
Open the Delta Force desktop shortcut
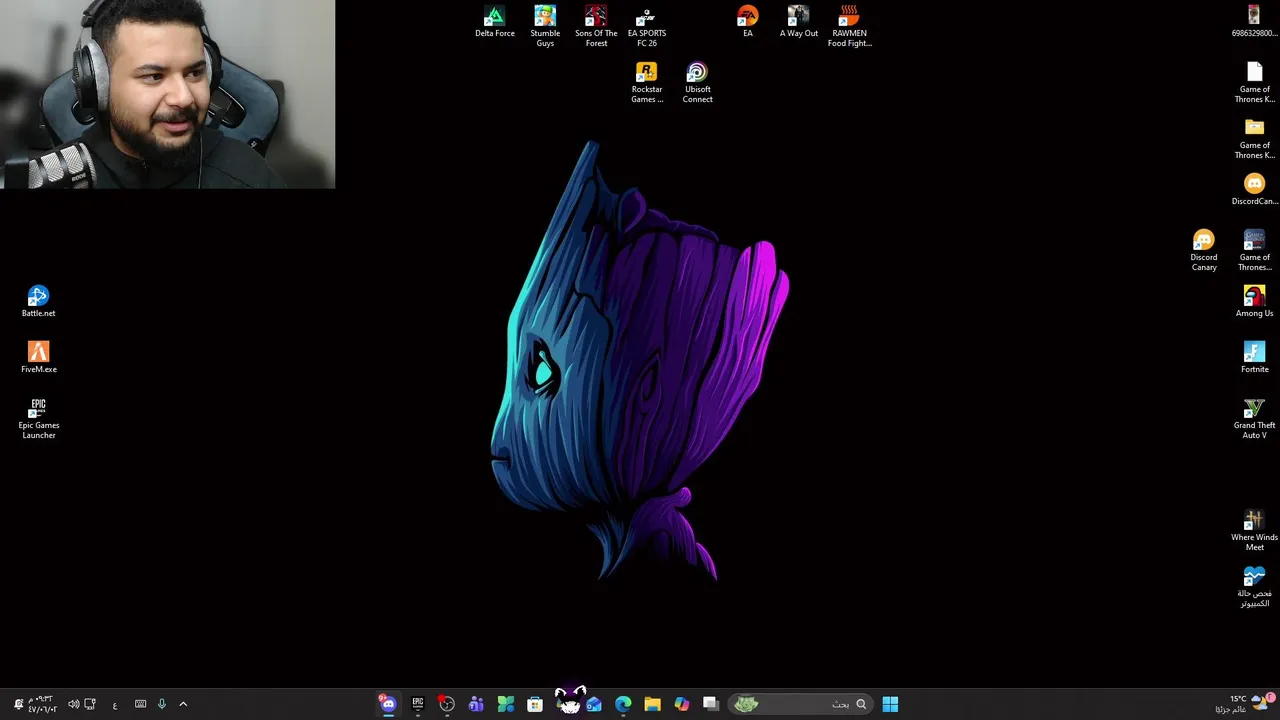tap(495, 22)
